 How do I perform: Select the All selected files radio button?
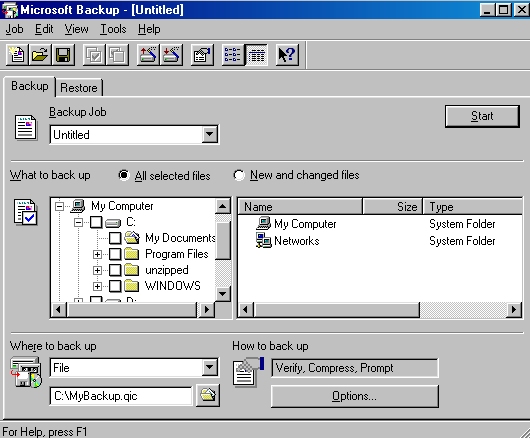point(124,175)
